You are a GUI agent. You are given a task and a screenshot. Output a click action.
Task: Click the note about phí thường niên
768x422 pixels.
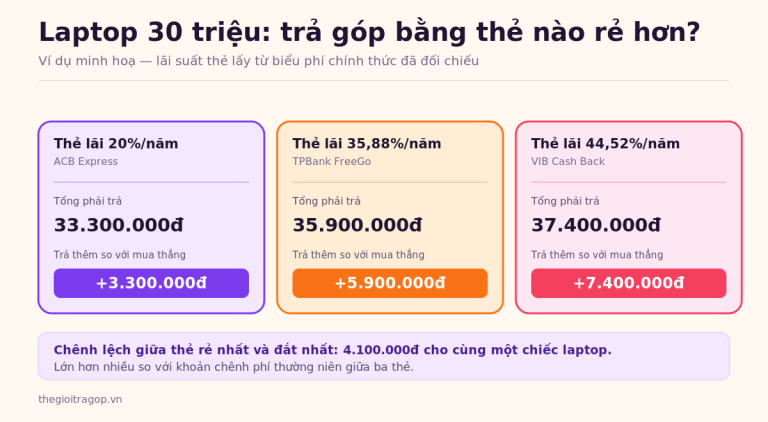(234, 367)
